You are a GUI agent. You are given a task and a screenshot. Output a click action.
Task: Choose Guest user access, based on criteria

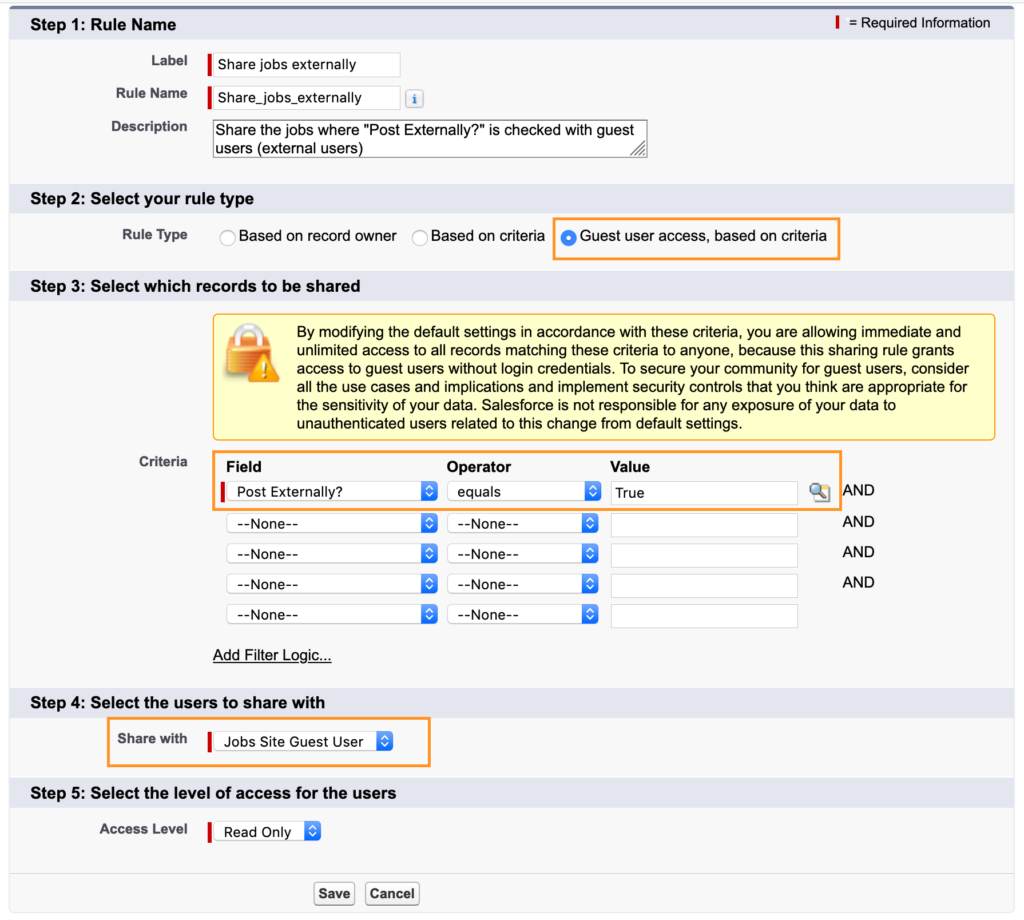[568, 238]
